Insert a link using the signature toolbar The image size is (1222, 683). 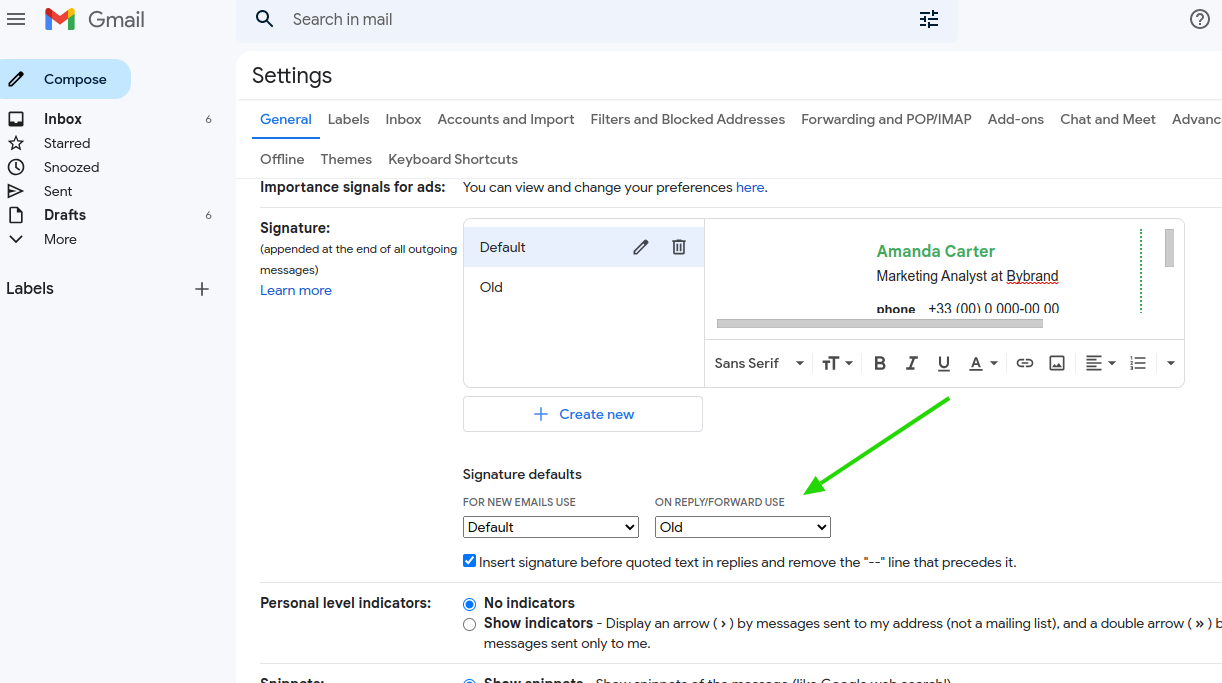[x=1024, y=363]
